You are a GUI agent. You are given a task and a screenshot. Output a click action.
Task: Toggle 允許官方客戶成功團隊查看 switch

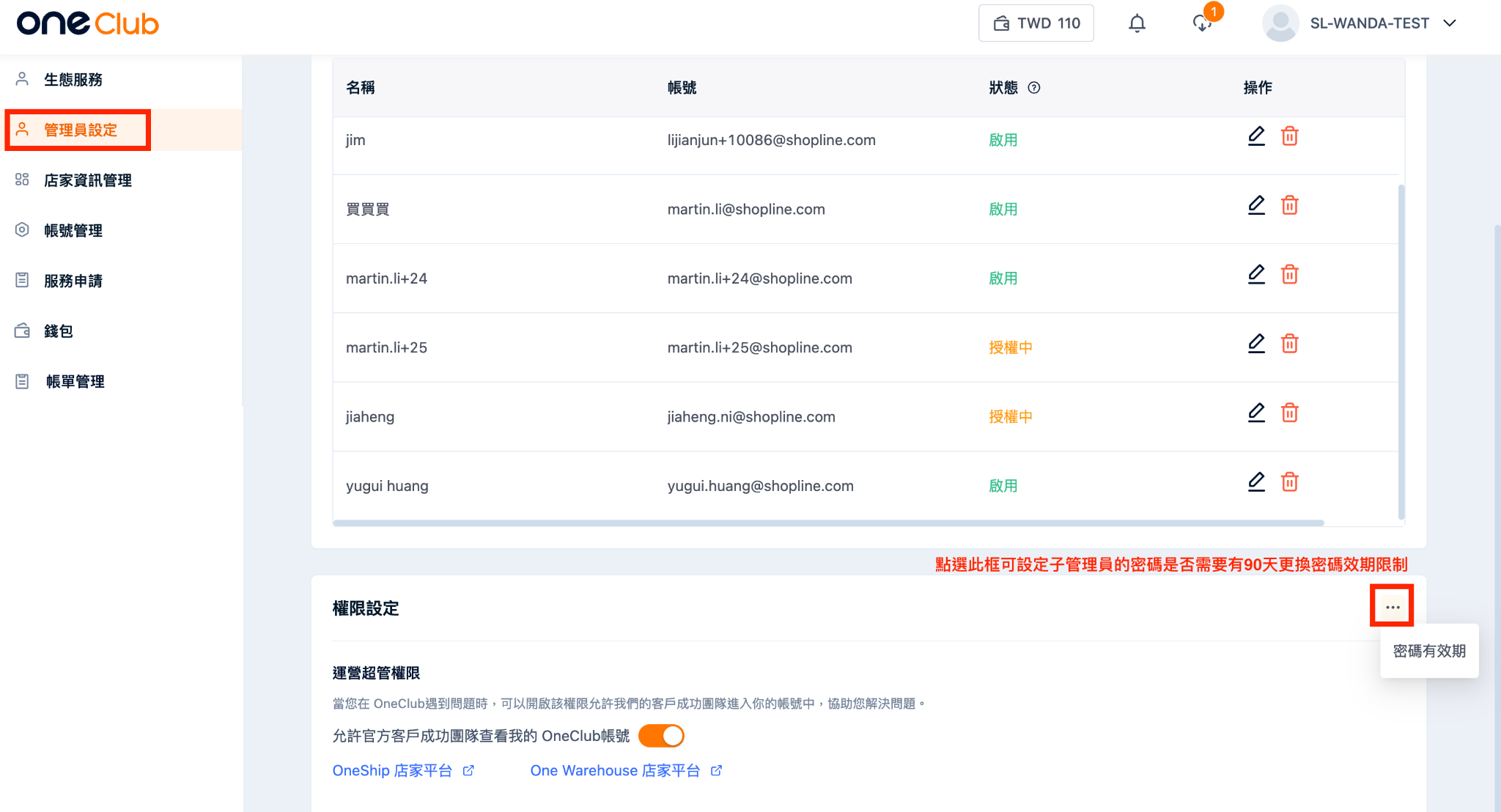(661, 736)
